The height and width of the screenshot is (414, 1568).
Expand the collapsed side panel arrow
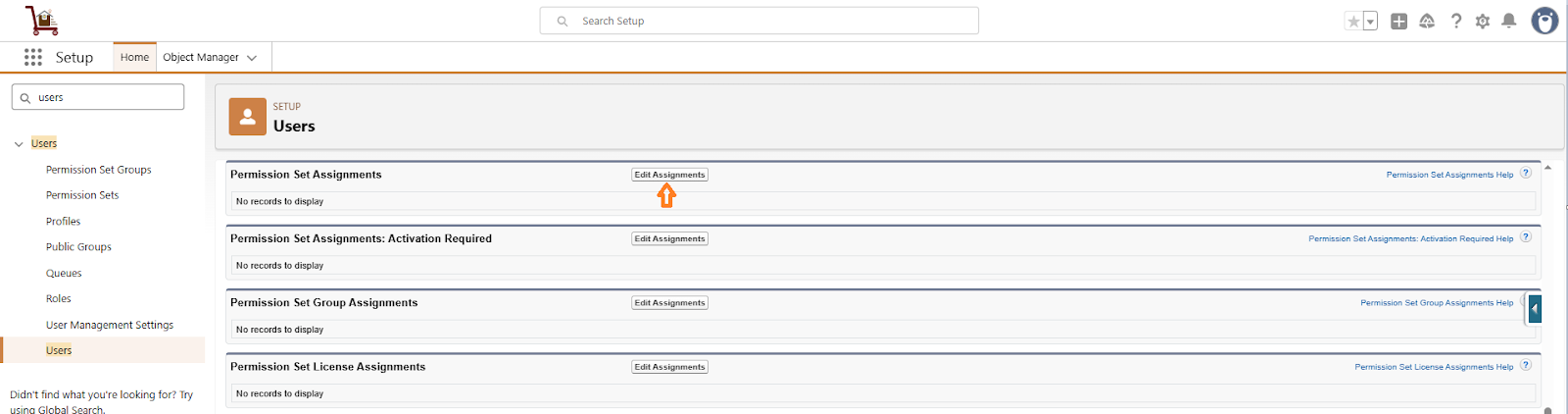click(1535, 309)
